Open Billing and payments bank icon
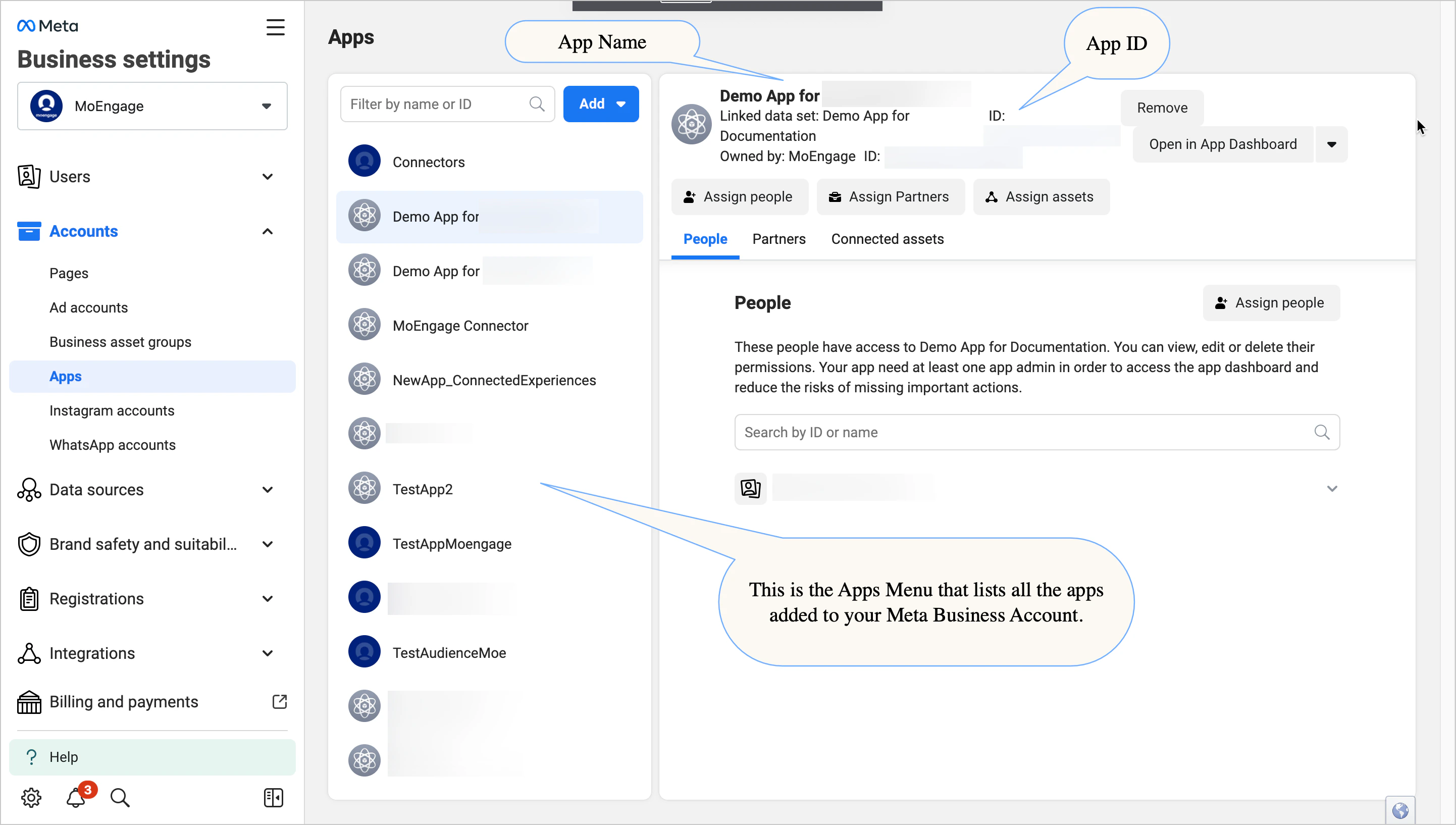Screen dimensions: 1456x825 click(29, 701)
